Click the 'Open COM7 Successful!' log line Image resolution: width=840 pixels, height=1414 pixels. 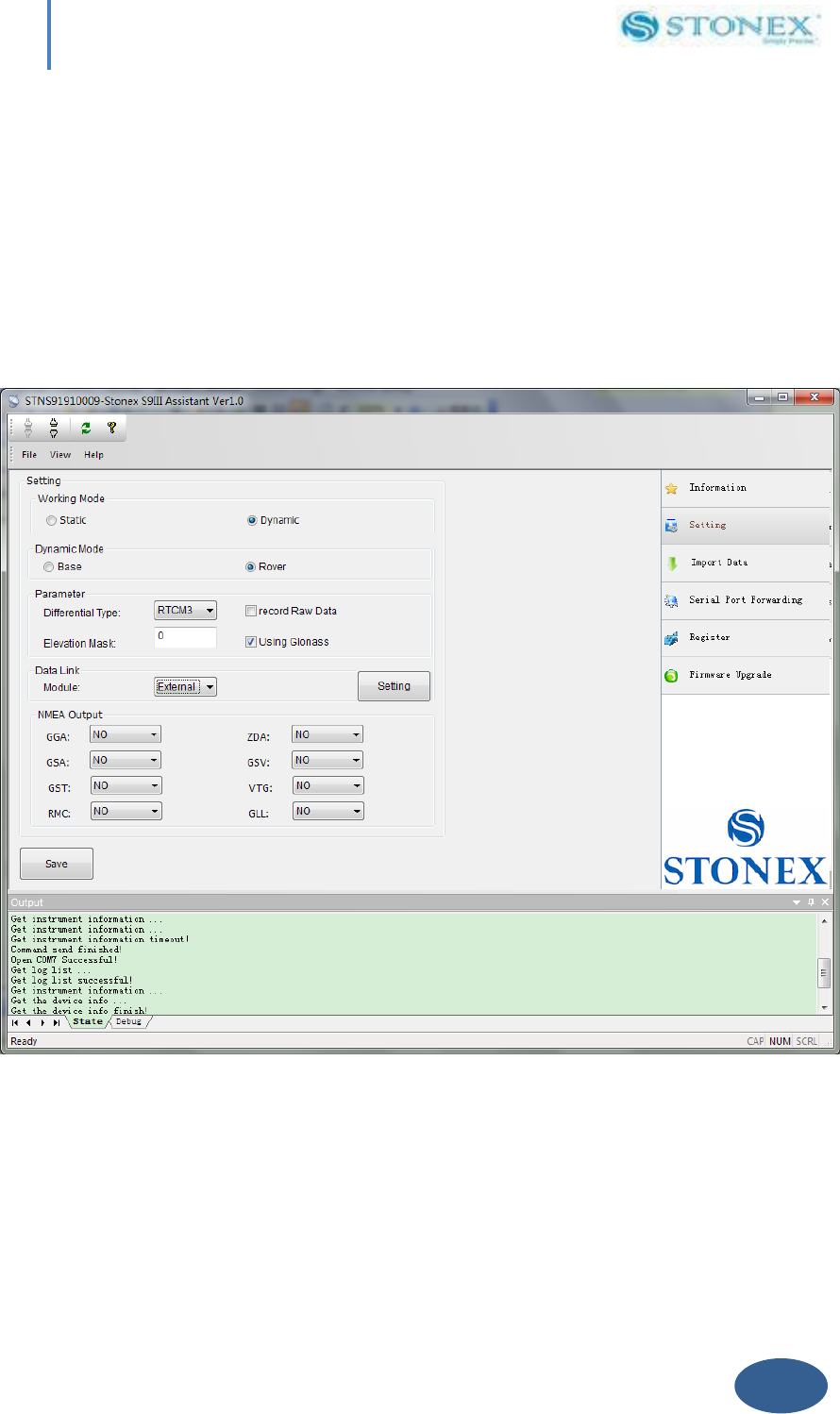(64, 960)
